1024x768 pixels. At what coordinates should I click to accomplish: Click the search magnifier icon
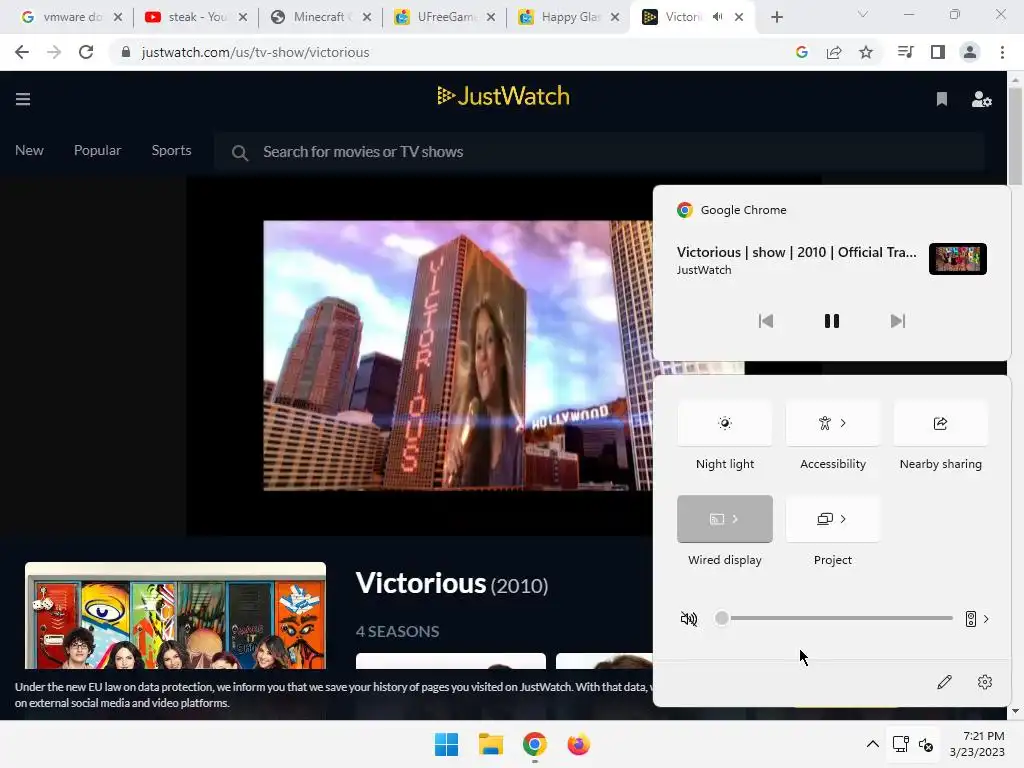(x=240, y=153)
